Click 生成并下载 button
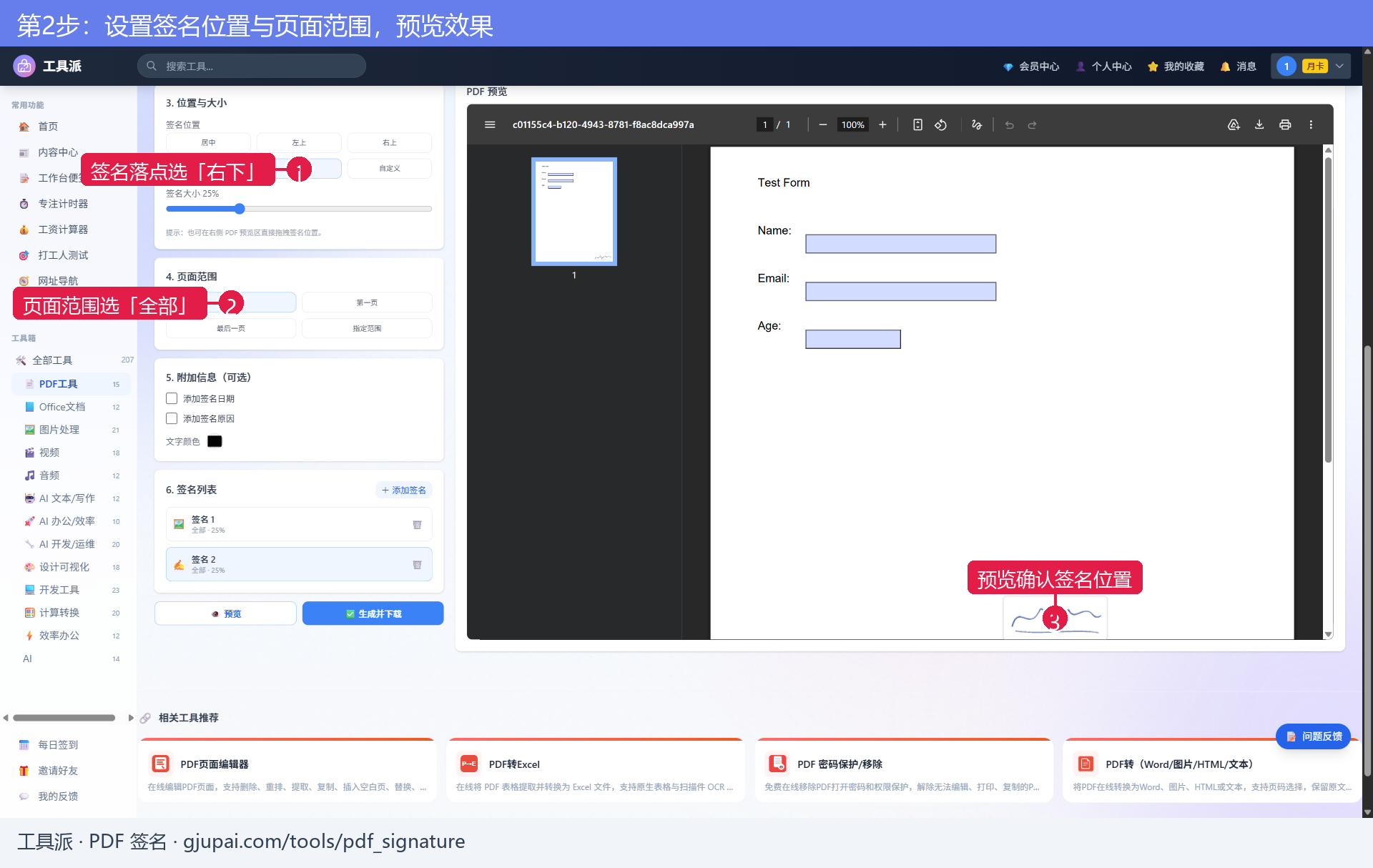Viewport: 1373px width, 868px height. pyautogui.click(x=373, y=613)
